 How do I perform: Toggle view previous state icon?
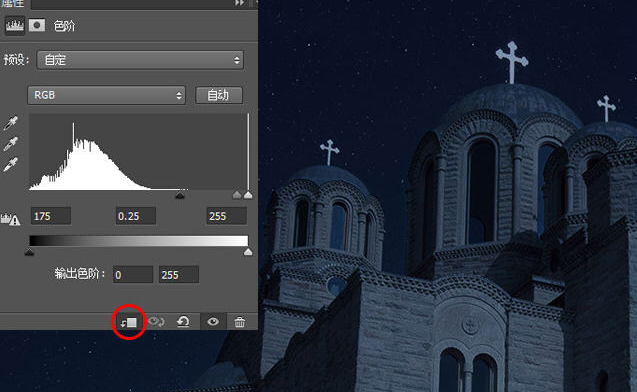156,322
